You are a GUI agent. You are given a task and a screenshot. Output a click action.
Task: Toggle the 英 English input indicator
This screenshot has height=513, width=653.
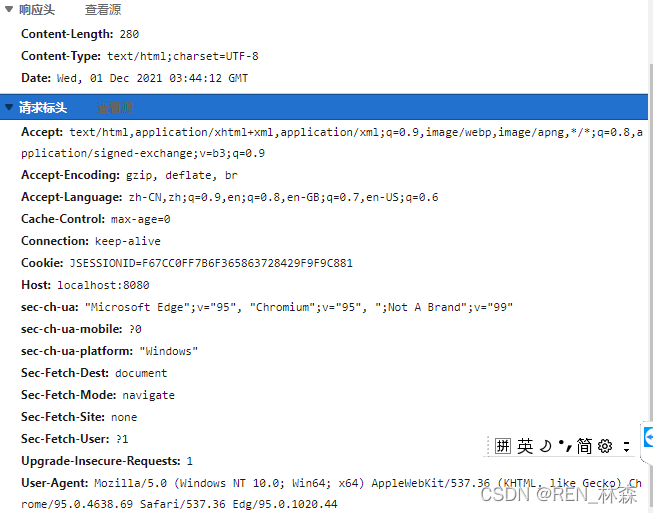525,446
